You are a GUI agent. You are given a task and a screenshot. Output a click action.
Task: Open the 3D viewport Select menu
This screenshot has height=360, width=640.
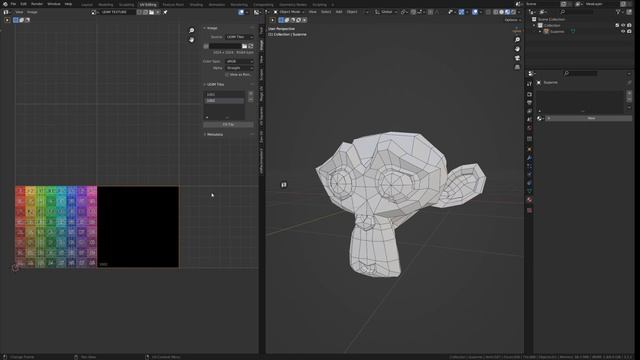click(326, 12)
